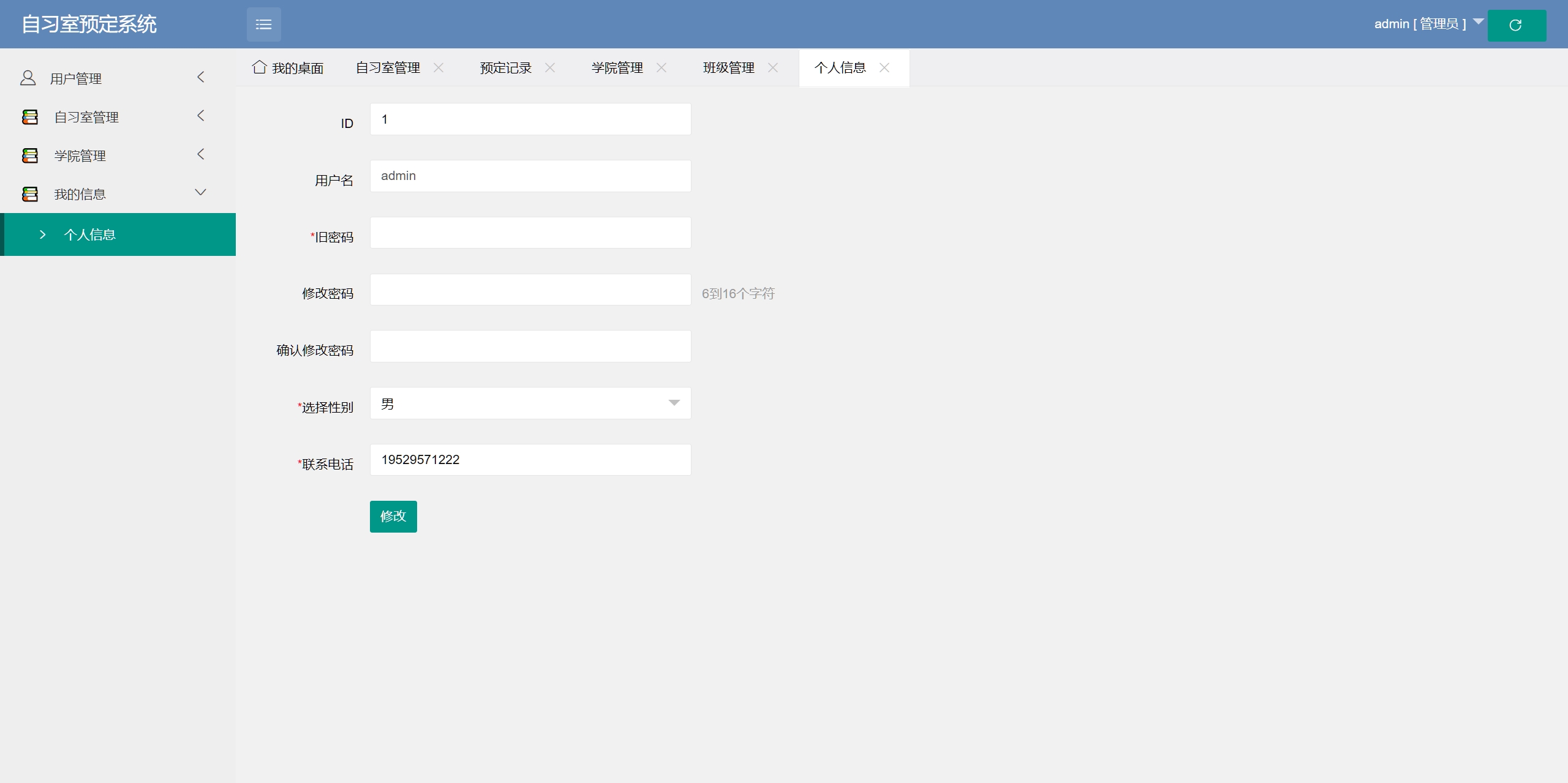Viewport: 1568px width, 783px height.
Task: Click the green refresh icon button
Action: [1517, 25]
